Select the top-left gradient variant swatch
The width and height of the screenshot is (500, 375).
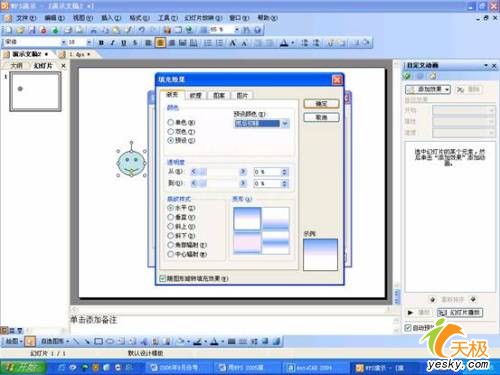[247, 218]
